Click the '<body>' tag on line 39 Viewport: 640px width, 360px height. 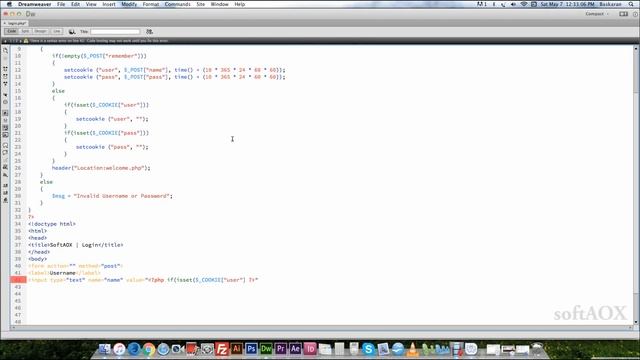pos(38,259)
